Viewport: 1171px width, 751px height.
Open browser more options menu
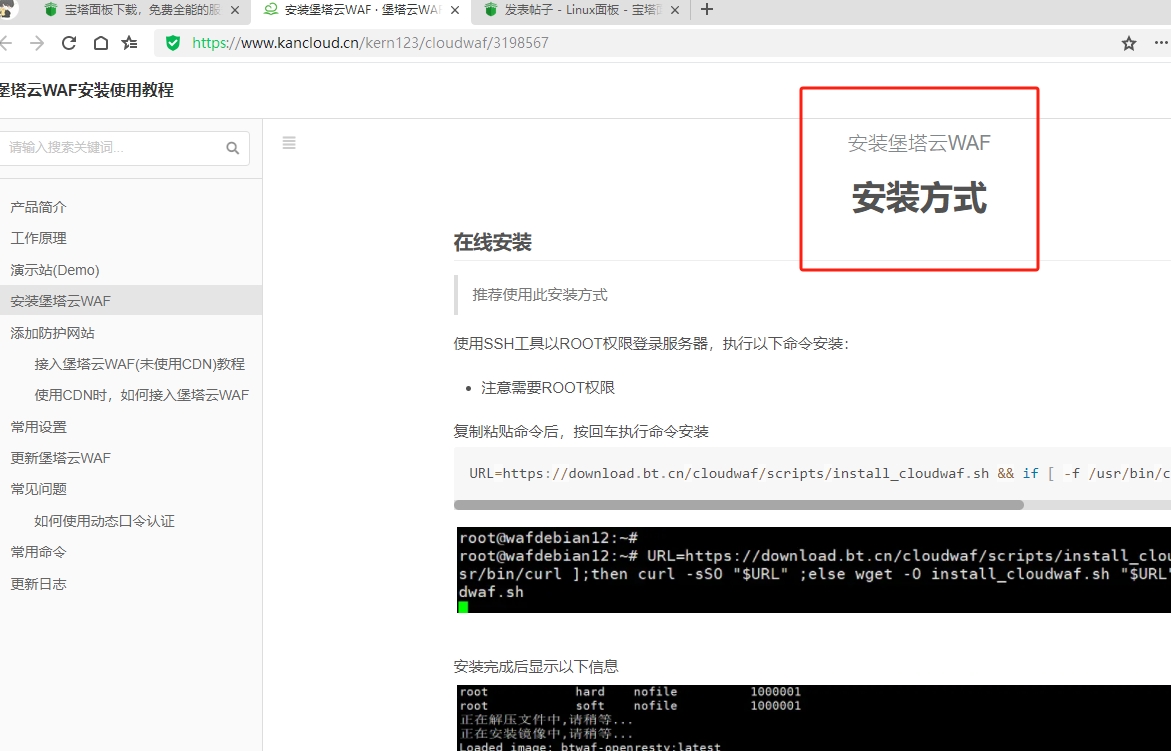tap(1161, 43)
